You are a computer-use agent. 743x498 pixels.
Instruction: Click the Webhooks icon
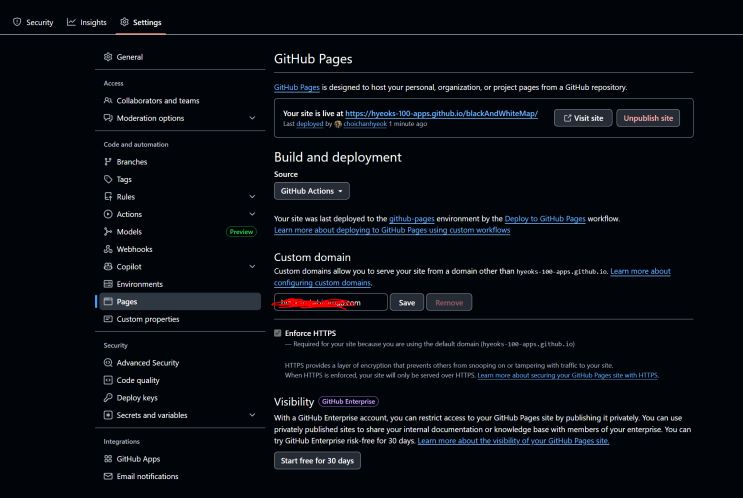pos(108,249)
